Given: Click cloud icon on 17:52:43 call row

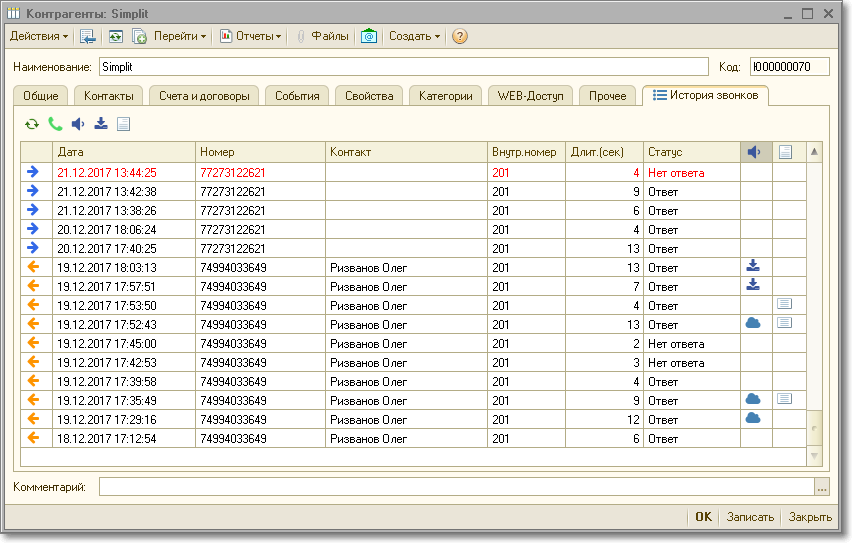Looking at the screenshot, I should [754, 324].
